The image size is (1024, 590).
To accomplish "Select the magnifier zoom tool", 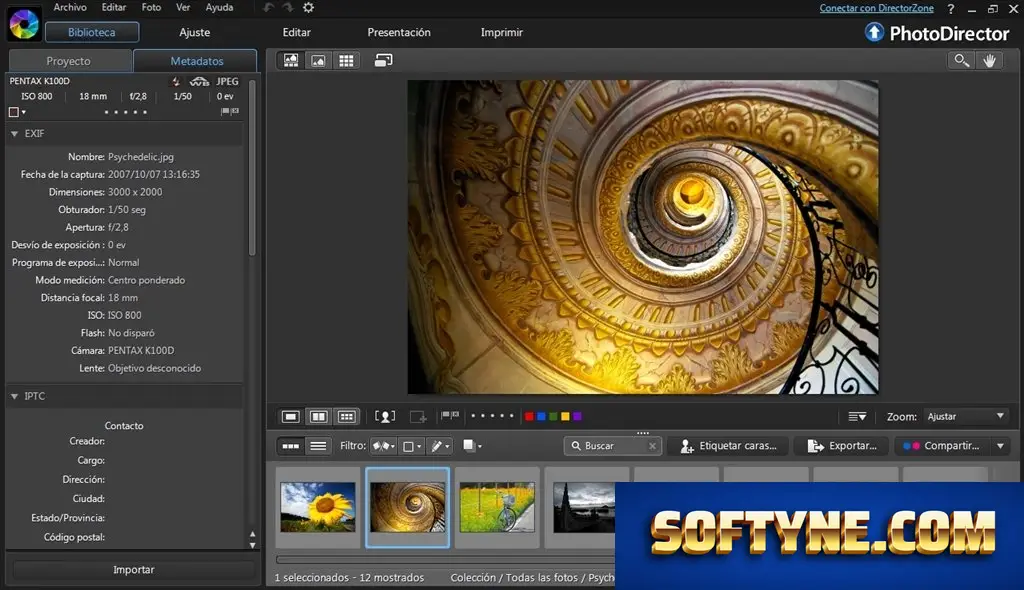I will tap(961, 61).
